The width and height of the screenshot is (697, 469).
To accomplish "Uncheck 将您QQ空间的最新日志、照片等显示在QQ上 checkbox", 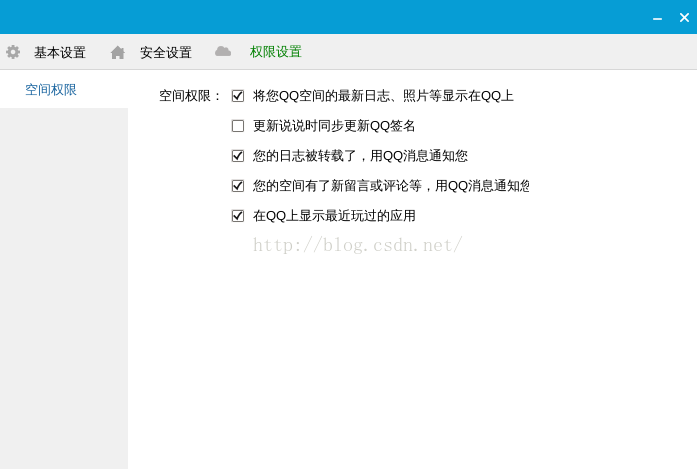I will point(238,96).
